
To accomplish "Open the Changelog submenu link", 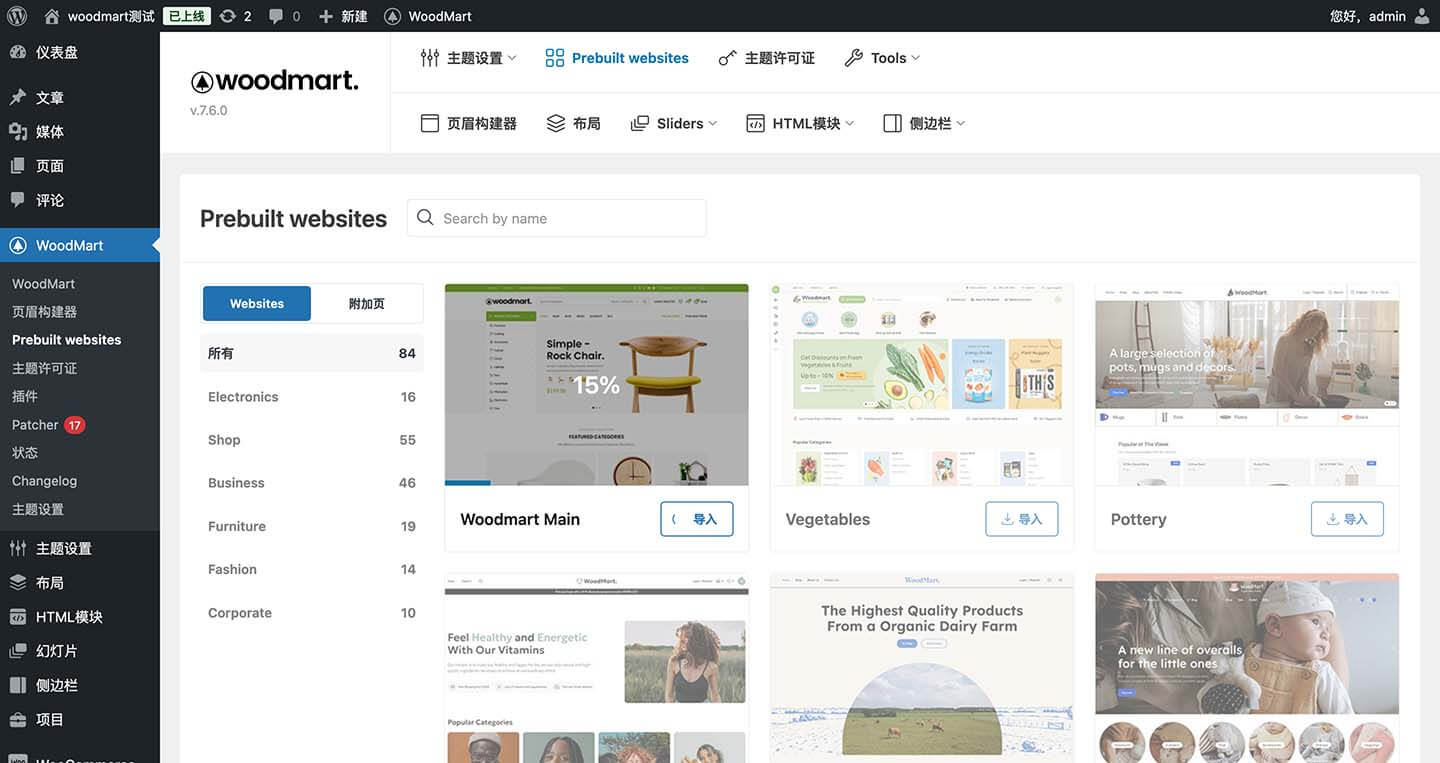I will tap(44, 481).
